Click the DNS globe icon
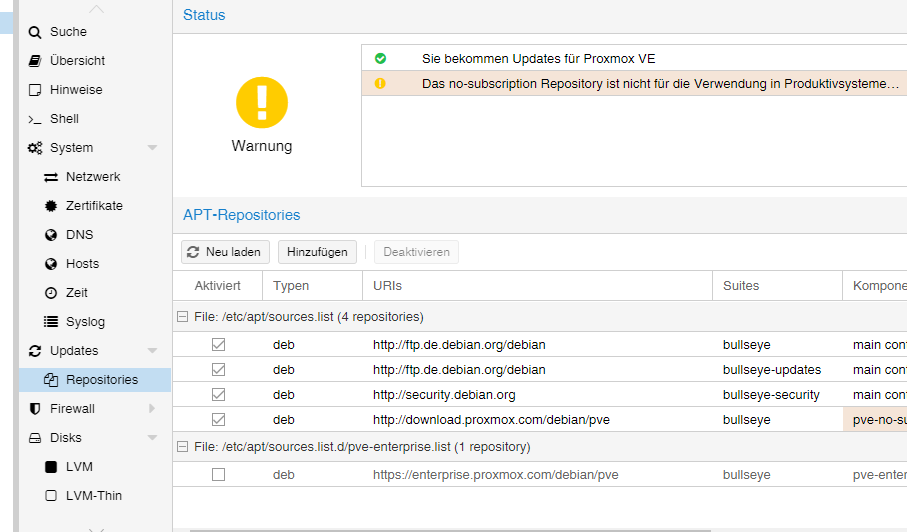Image resolution: width=907 pixels, height=532 pixels. point(51,235)
